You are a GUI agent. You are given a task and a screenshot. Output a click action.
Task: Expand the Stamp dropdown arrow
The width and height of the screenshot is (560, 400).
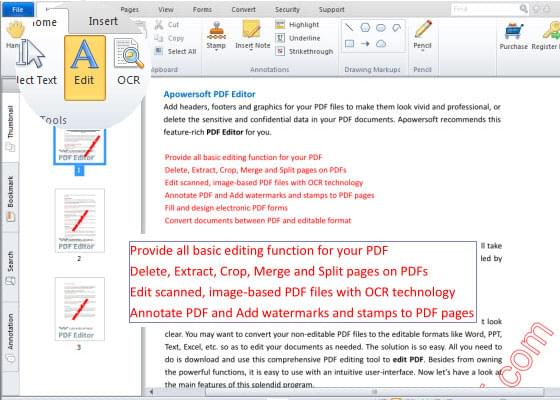[x=216, y=51]
